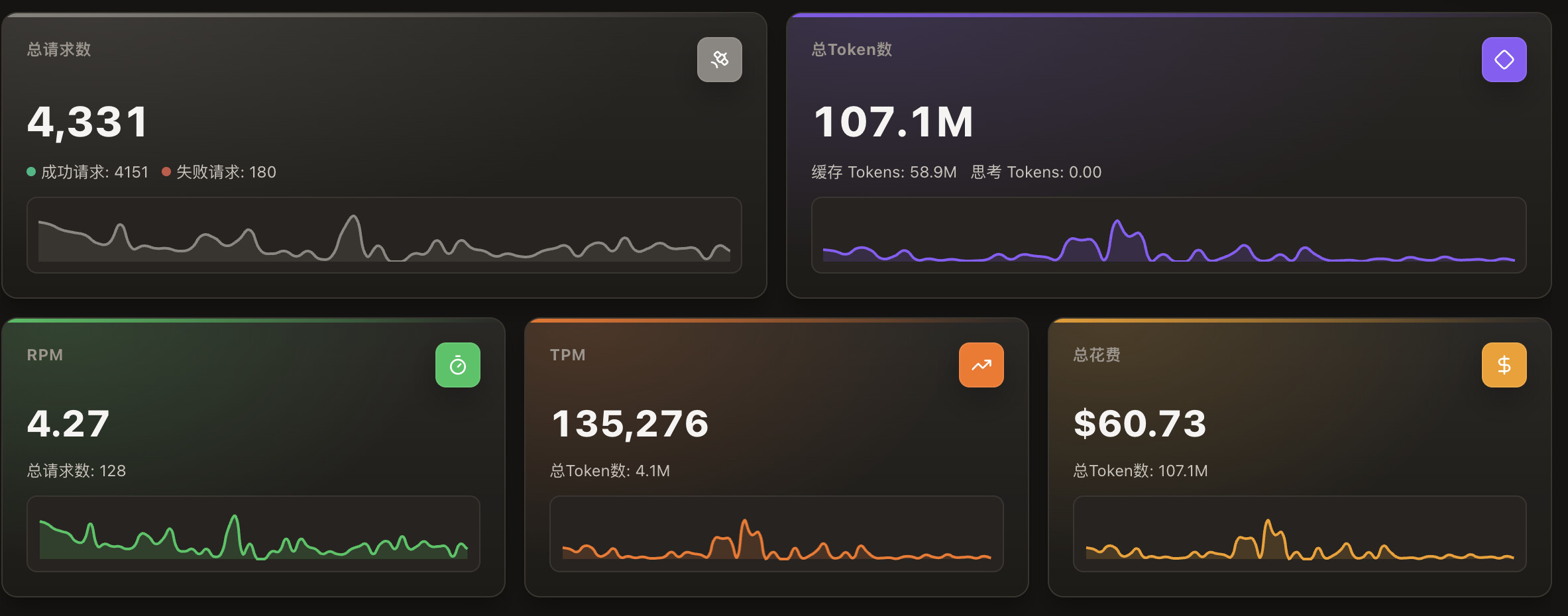Click the yellow dollar sign icon

(x=1504, y=365)
